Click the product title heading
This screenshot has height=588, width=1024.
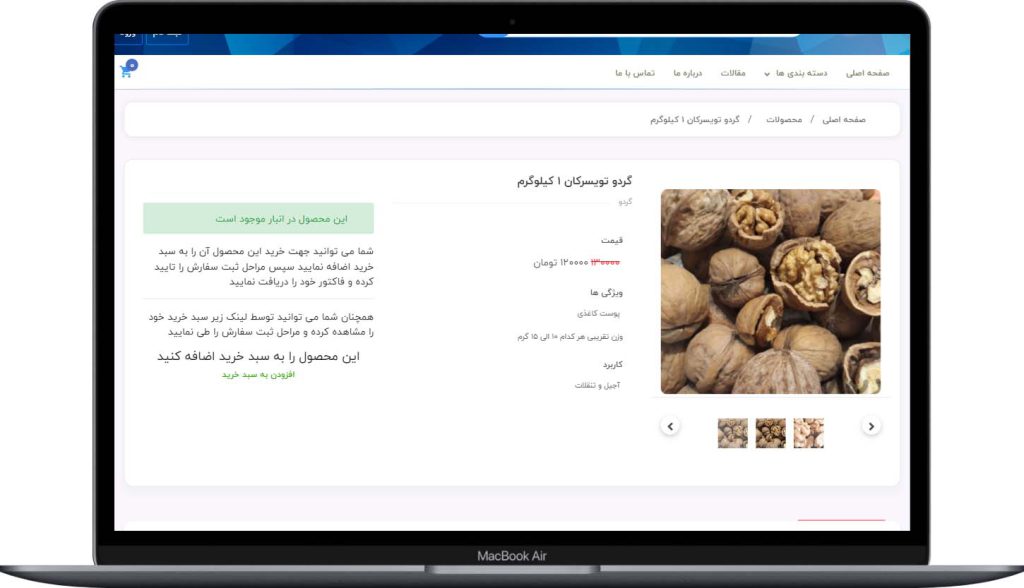(574, 181)
